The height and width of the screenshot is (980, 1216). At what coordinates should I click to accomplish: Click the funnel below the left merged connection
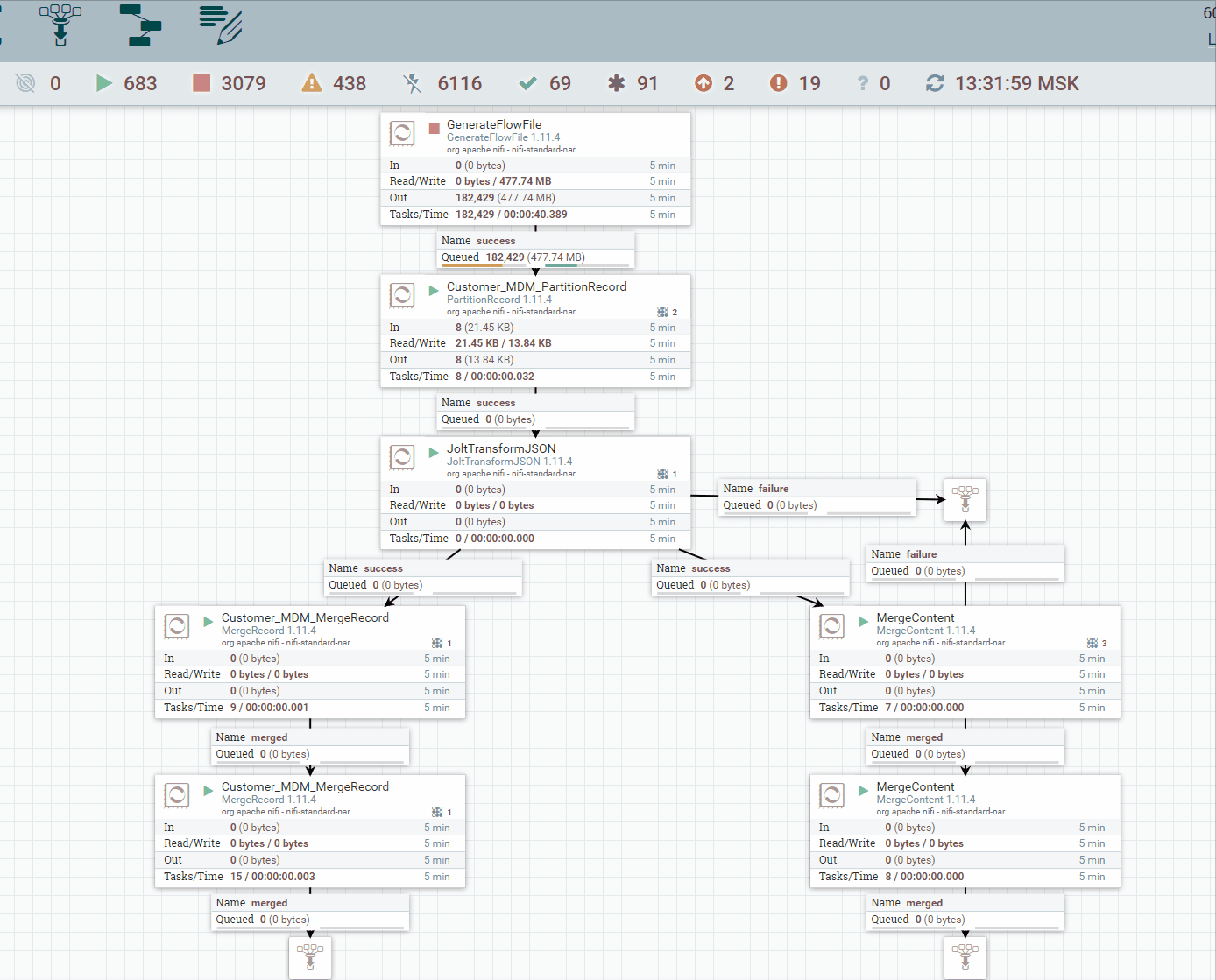pyautogui.click(x=310, y=958)
